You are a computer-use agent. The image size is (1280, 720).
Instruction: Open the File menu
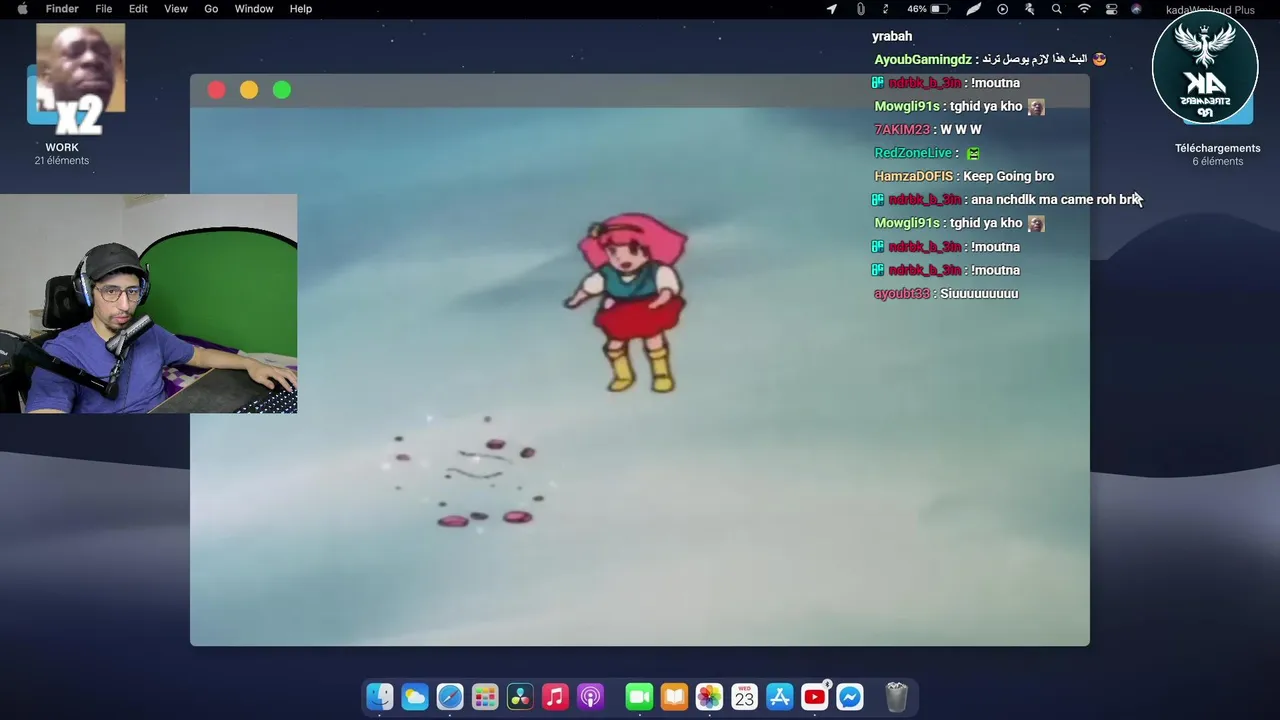coord(103,9)
